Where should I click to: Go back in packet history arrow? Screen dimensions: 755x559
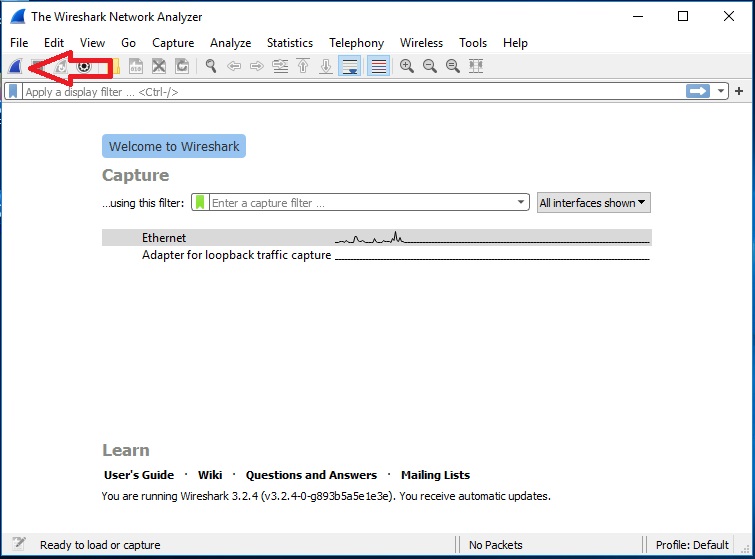(x=234, y=66)
